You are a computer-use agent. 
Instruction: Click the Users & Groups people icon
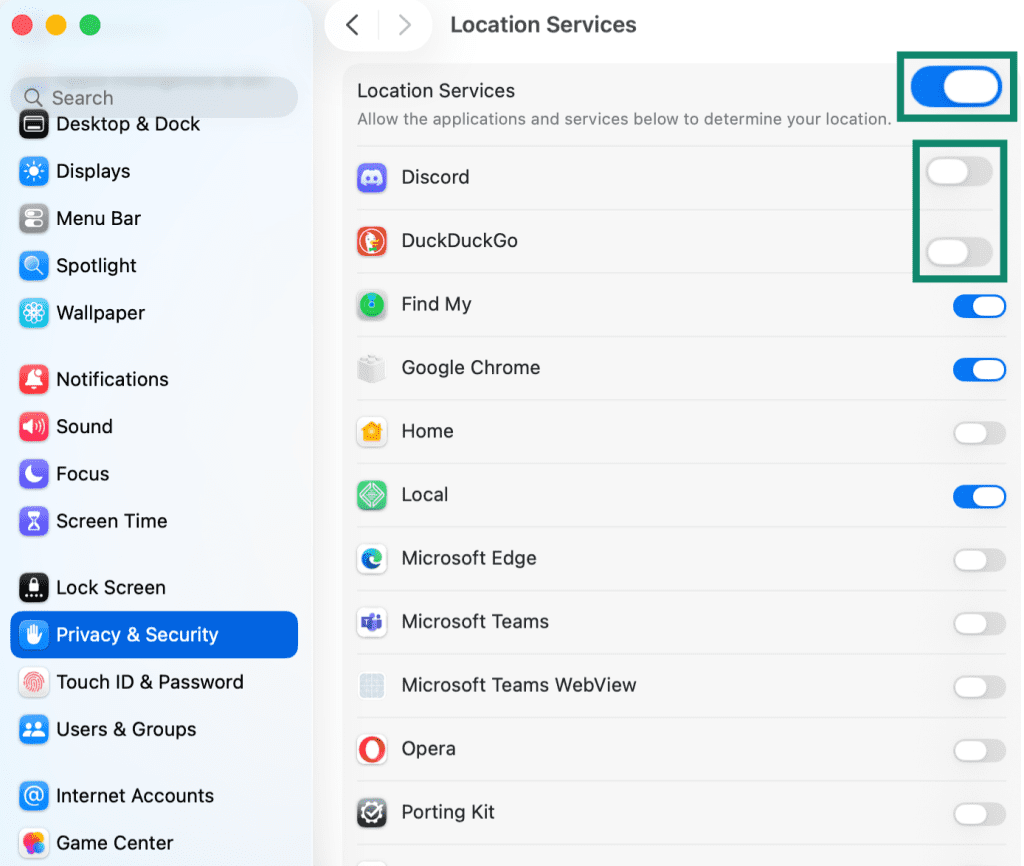click(33, 730)
